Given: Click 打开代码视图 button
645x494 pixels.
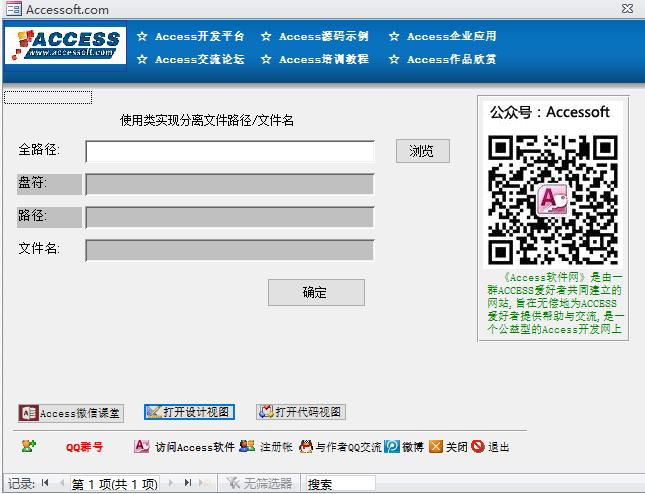Looking at the screenshot, I should tap(301, 412).
